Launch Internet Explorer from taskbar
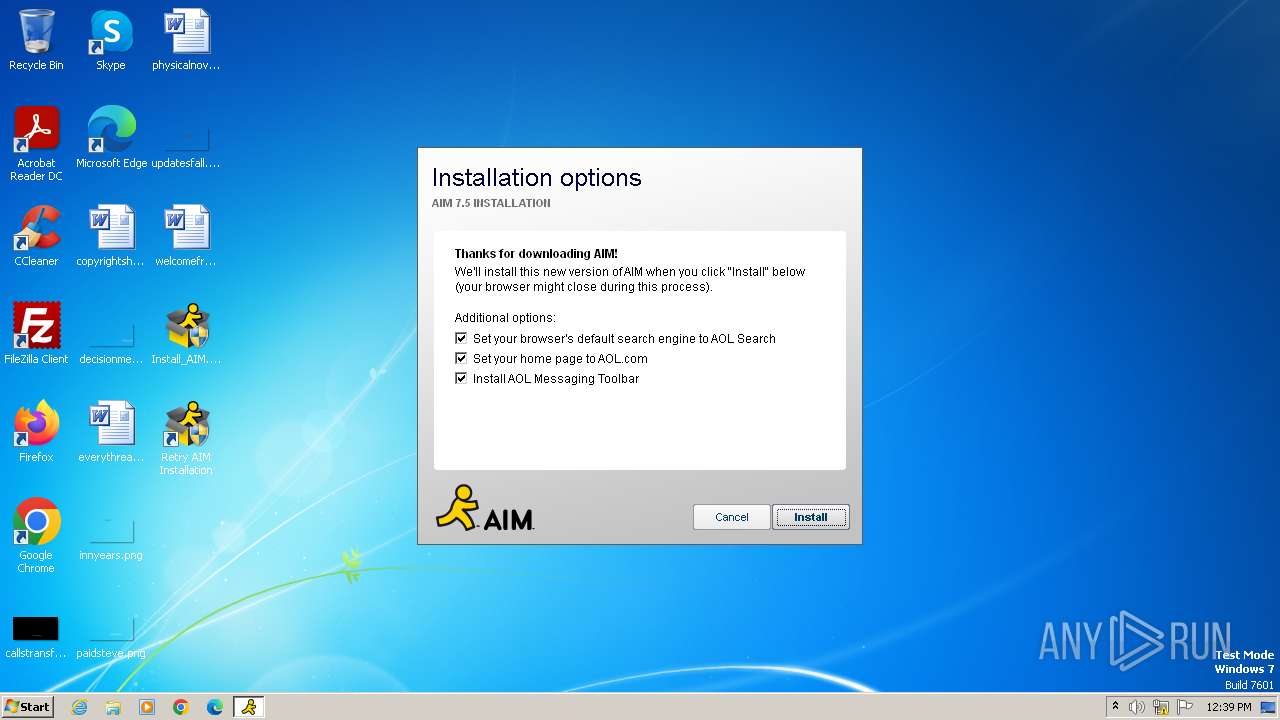 coord(79,707)
